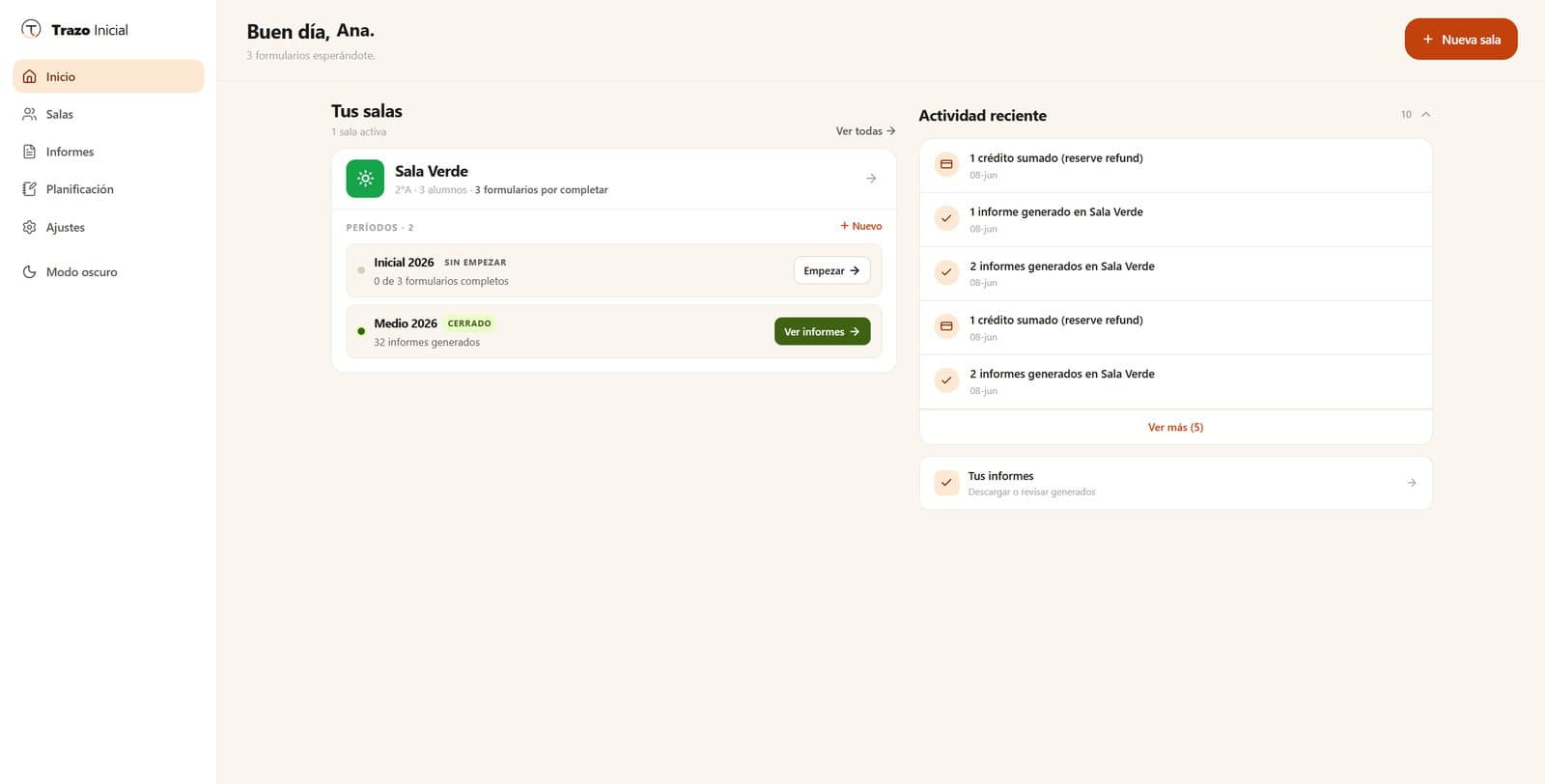1545x784 pixels.
Task: Start Inicial 2026 with Empezar button
Action: (831, 270)
